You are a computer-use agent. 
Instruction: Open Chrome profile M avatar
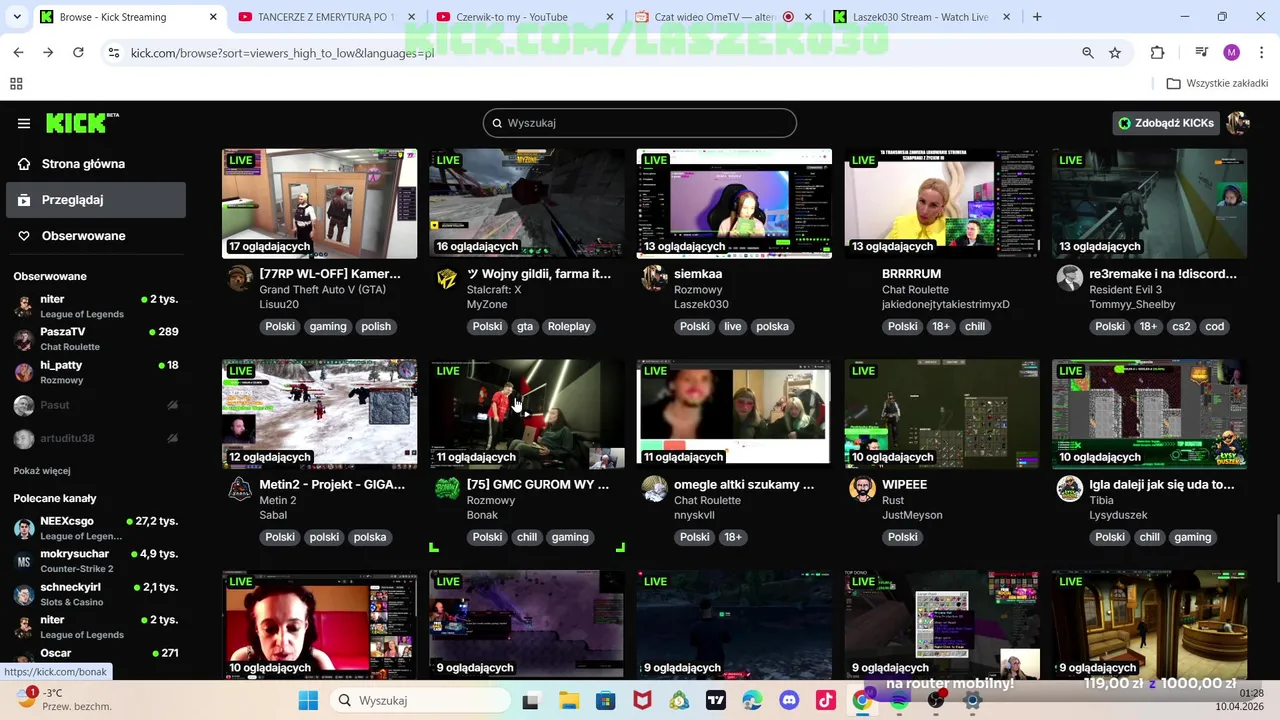click(1231, 52)
